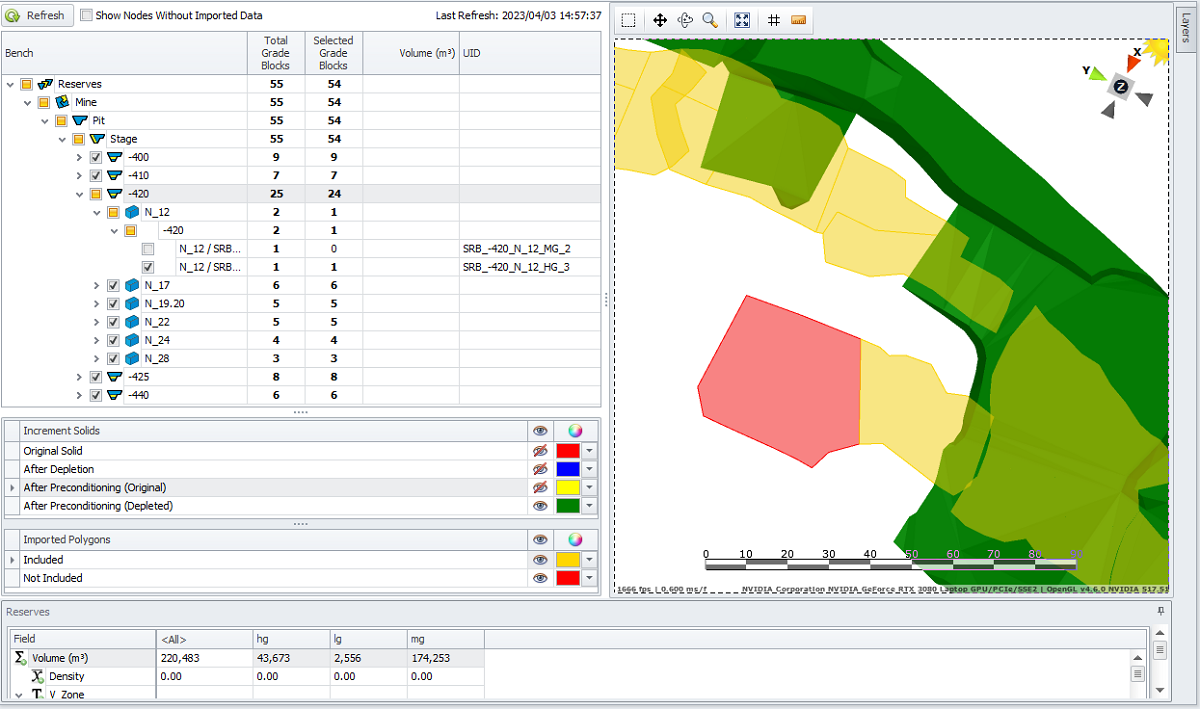Select the rectangular selection tool
1200x709 pixels.
tap(628, 20)
